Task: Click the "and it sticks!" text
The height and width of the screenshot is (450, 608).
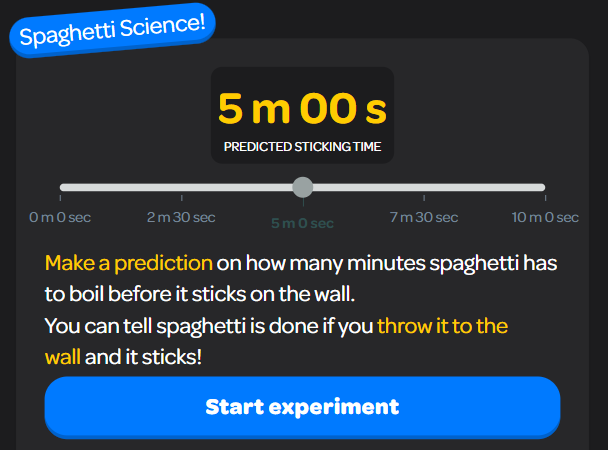Action: [143, 355]
